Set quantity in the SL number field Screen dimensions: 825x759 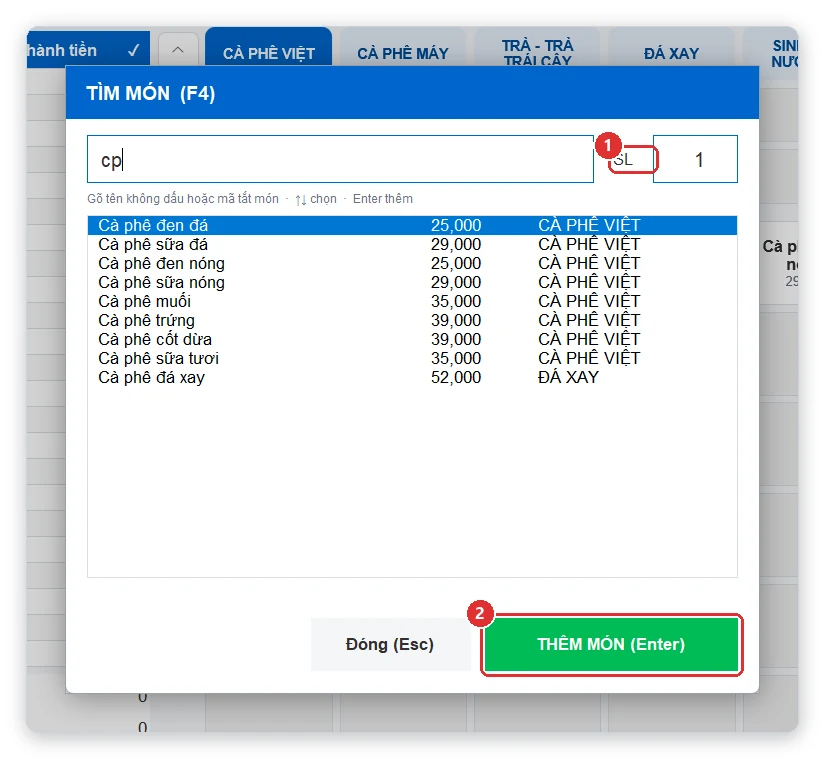[695, 159]
